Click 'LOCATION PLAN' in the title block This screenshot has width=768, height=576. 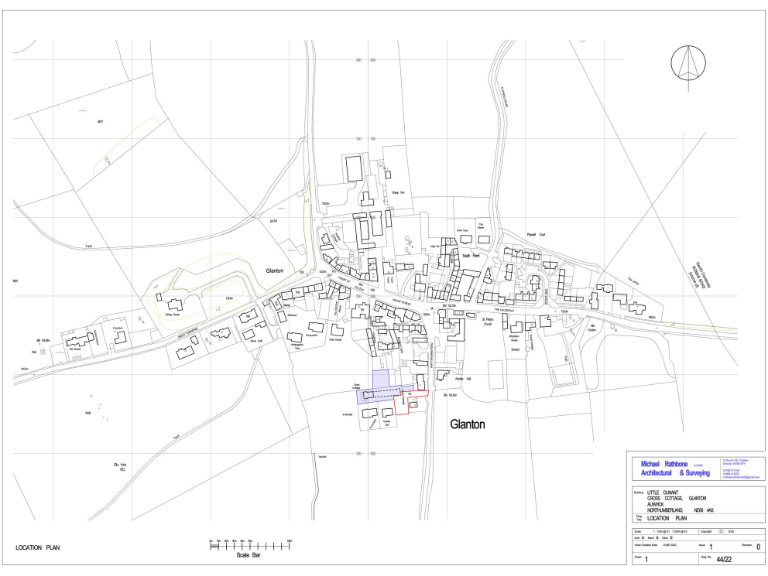pyautogui.click(x=667, y=518)
